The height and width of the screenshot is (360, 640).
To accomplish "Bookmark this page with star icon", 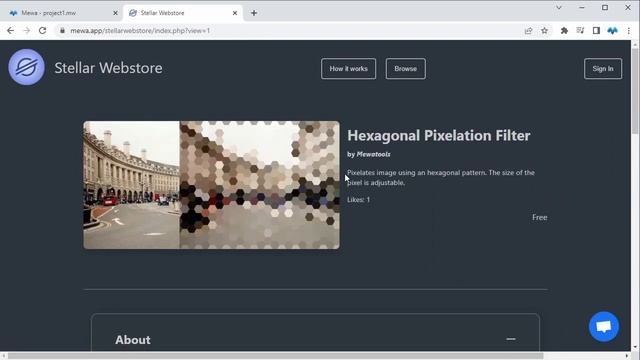I will click(x=544, y=31).
